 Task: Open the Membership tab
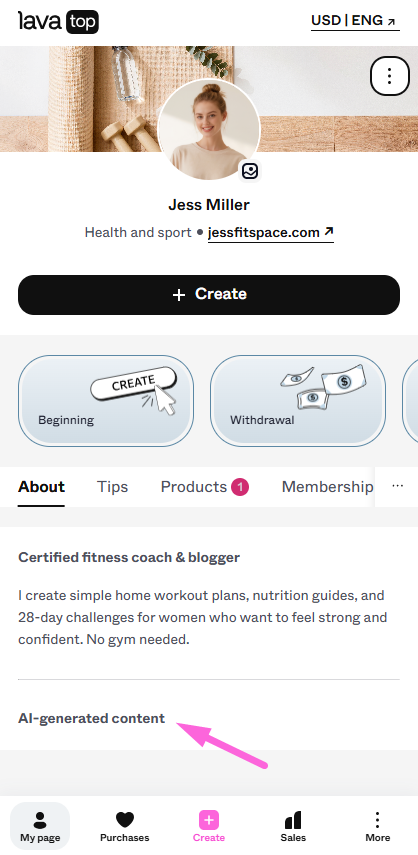[x=327, y=486]
